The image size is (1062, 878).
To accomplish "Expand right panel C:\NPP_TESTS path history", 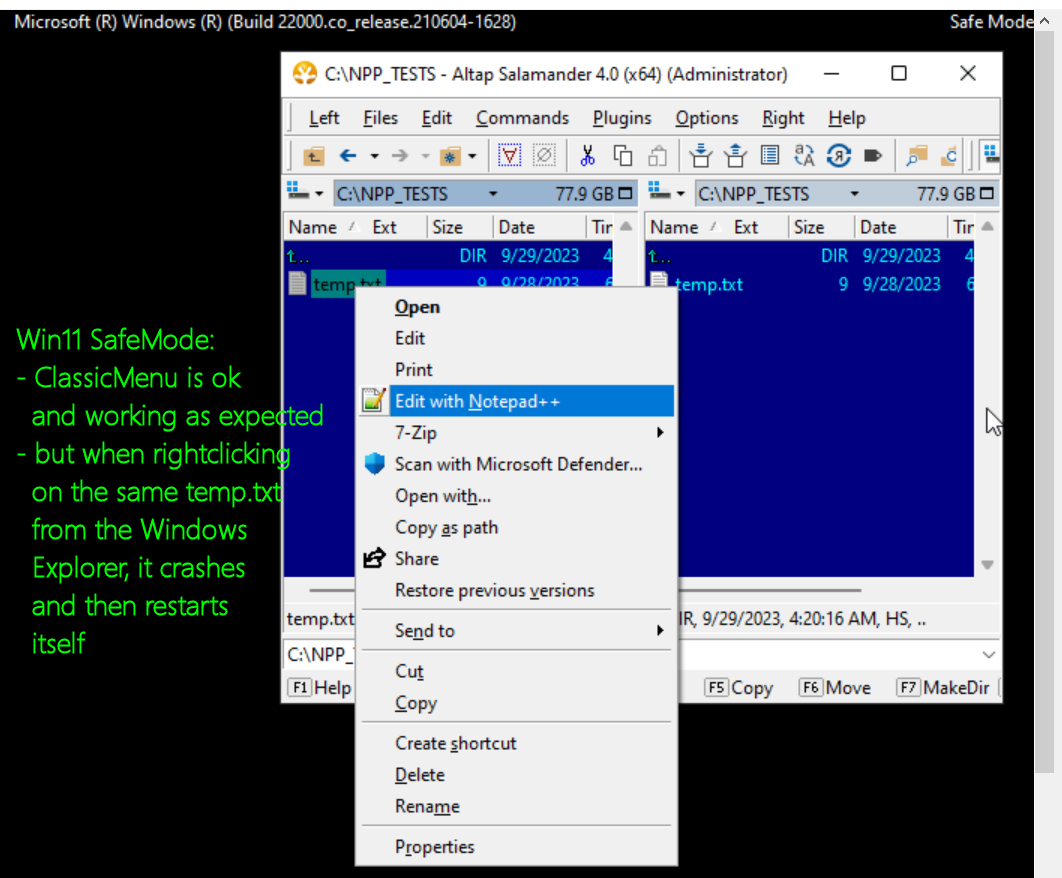I will [x=855, y=194].
